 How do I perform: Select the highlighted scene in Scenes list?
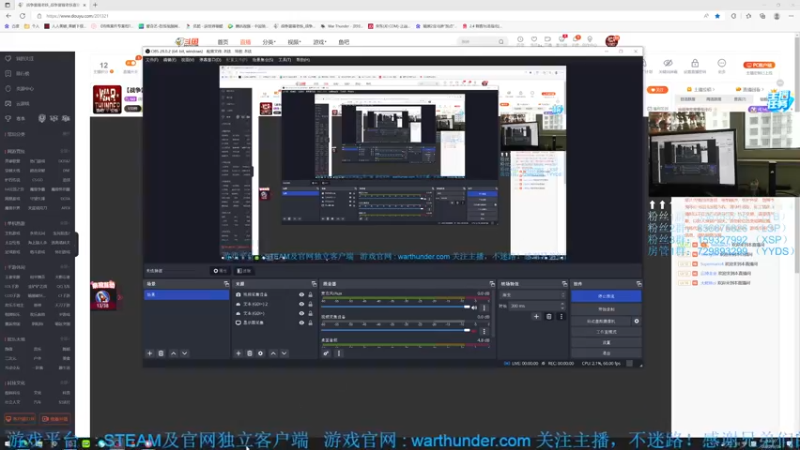point(186,295)
